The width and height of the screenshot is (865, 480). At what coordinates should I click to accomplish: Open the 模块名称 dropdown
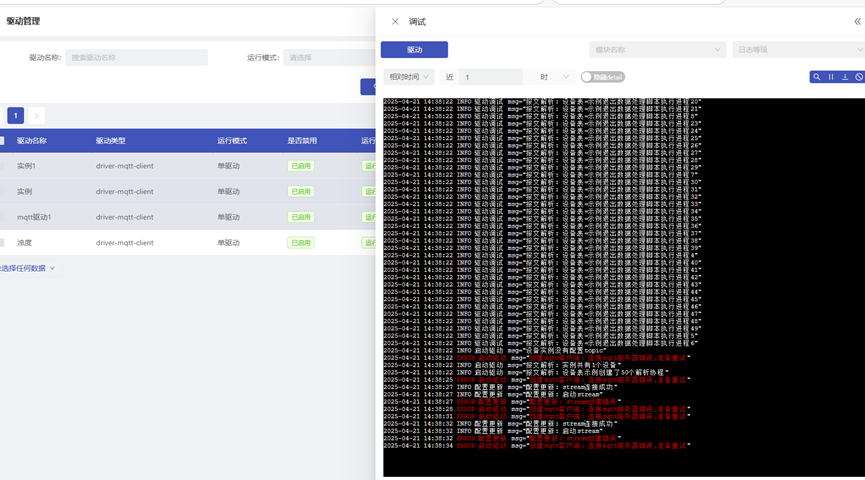click(x=657, y=49)
